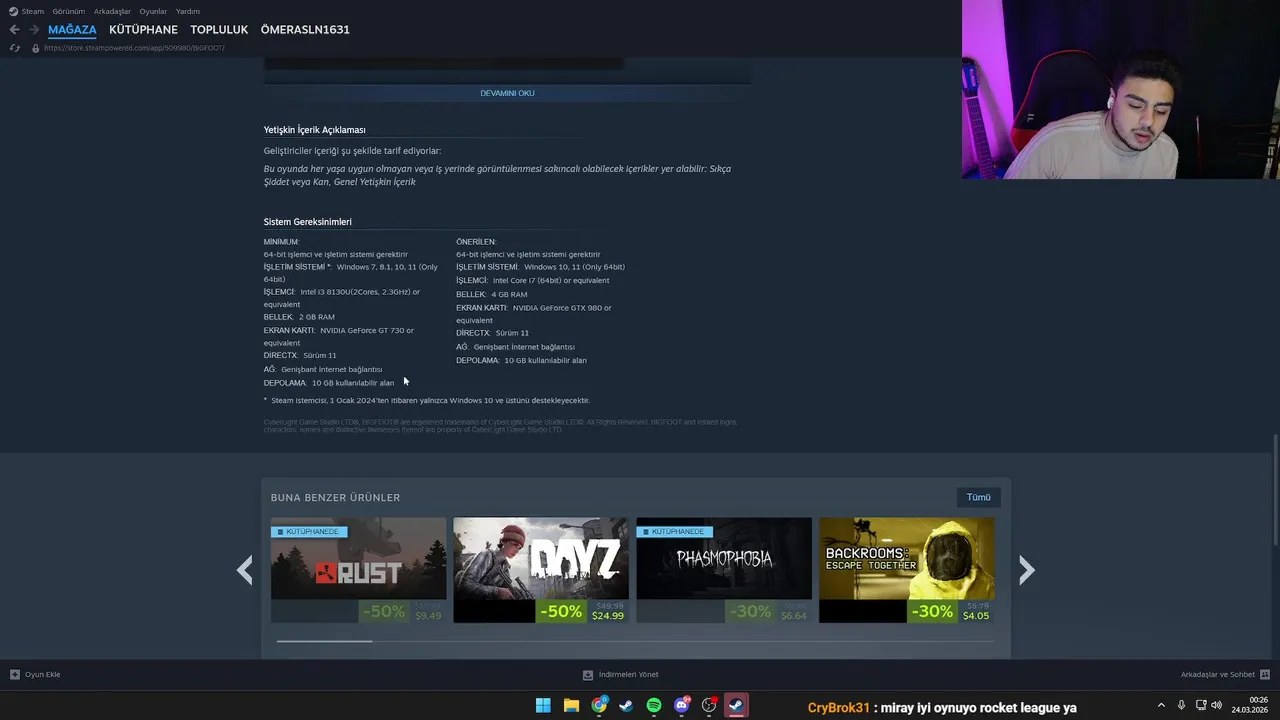1280x720 pixels.
Task: Open the Arkadaşlar menu
Action: coord(112,11)
